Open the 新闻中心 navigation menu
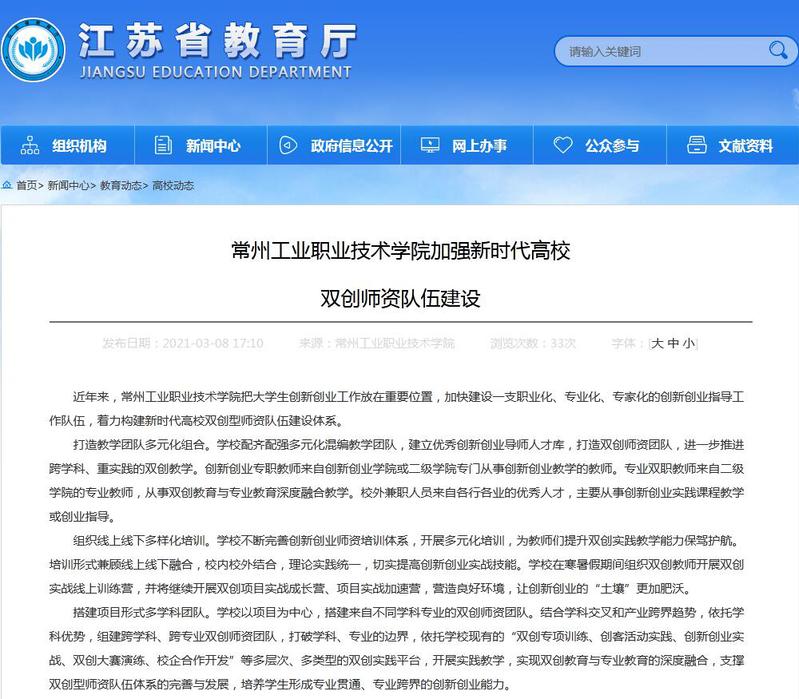The height and width of the screenshot is (699, 799). click(x=213, y=146)
